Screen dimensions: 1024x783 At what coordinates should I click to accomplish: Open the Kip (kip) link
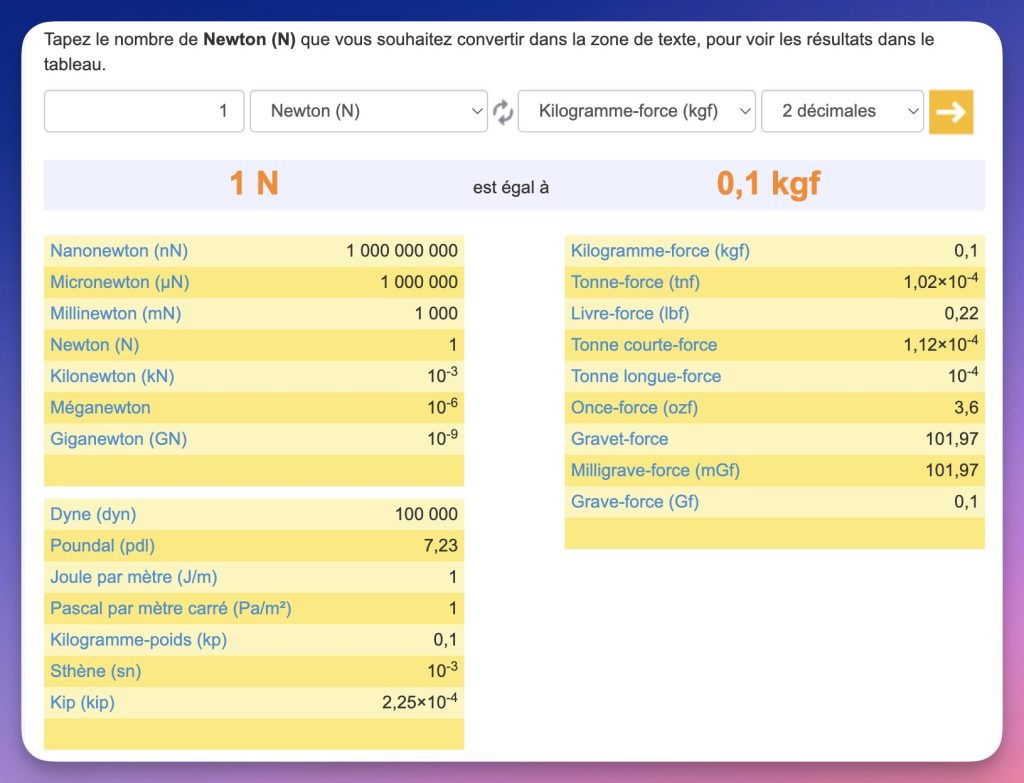click(x=82, y=702)
